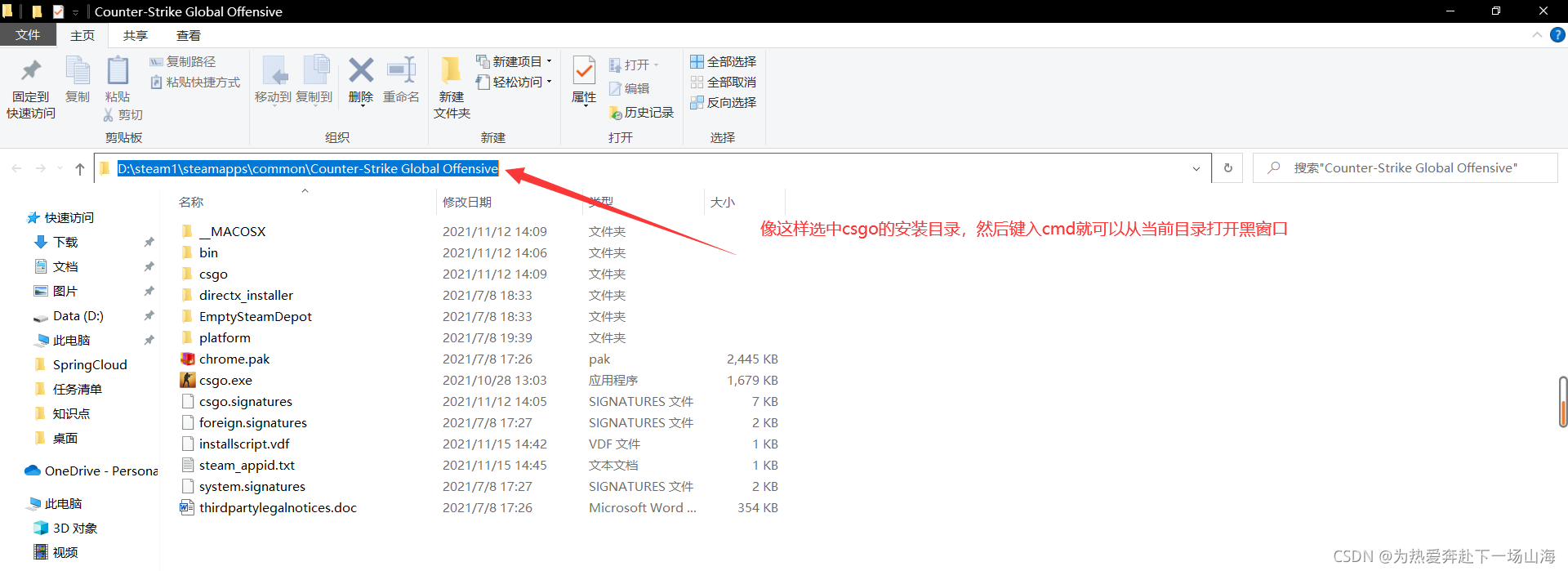Click Properties (属性) icon
1568x571 pixels.
[x=584, y=72]
